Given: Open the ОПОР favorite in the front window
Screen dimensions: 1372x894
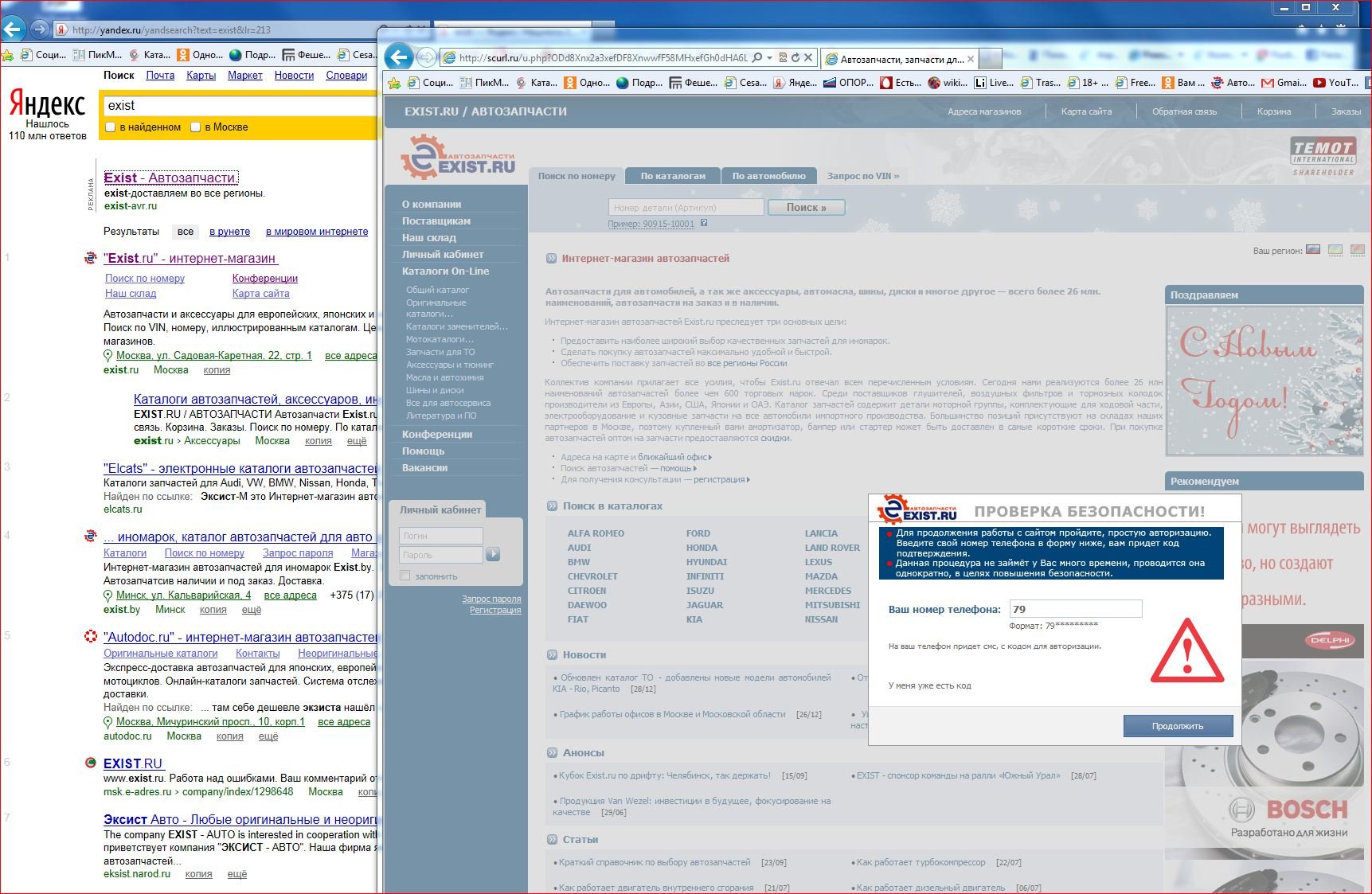Looking at the screenshot, I should click(848, 82).
